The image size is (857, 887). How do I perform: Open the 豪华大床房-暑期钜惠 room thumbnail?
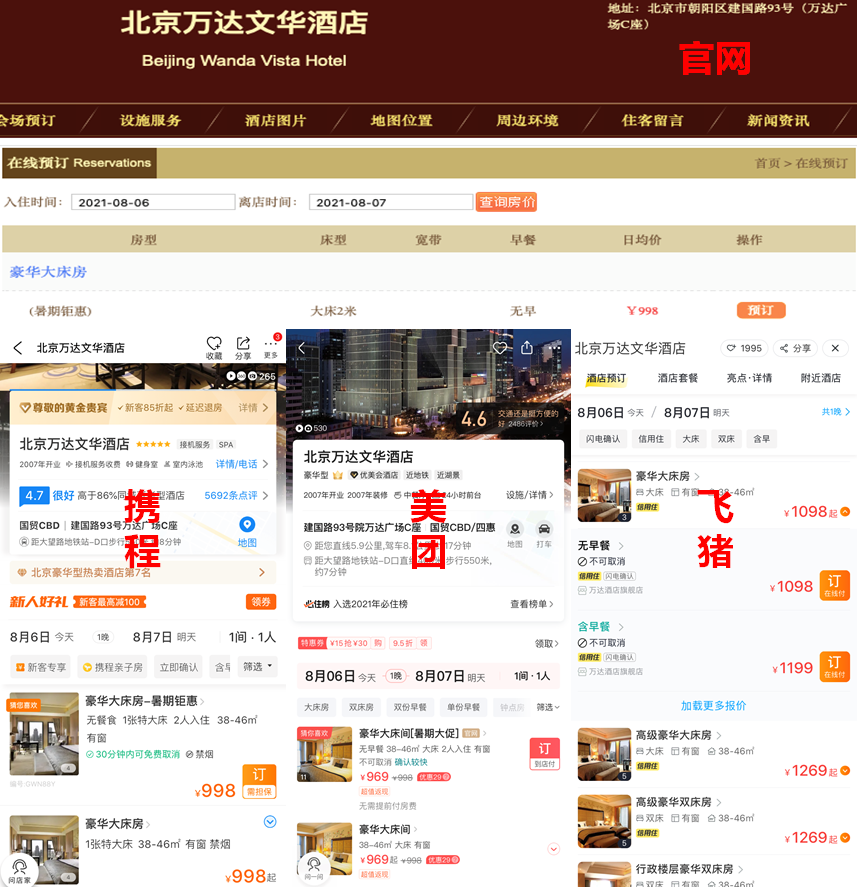point(44,734)
